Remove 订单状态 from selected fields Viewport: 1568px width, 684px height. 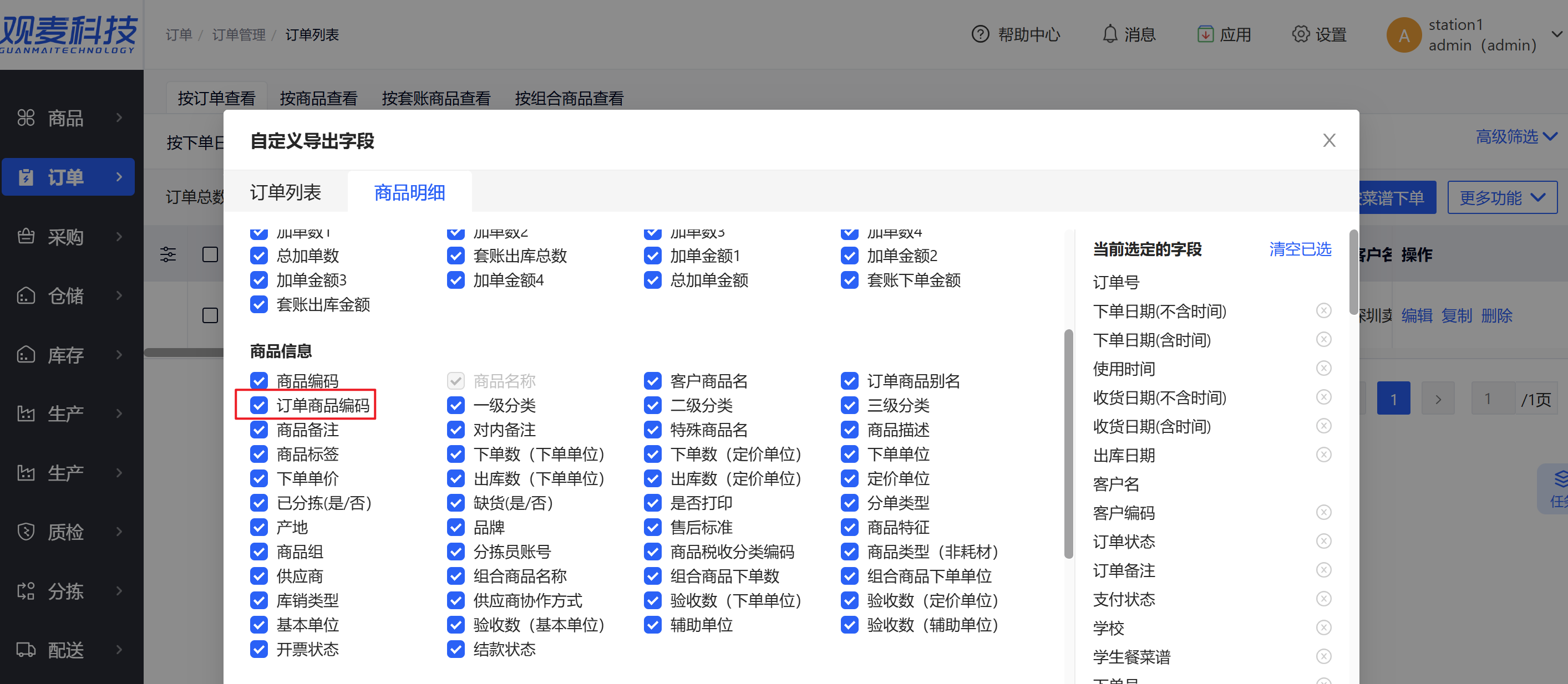(x=1323, y=541)
